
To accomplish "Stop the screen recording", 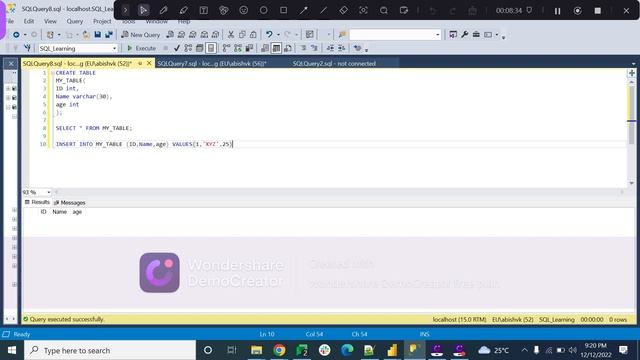I will pos(598,11).
